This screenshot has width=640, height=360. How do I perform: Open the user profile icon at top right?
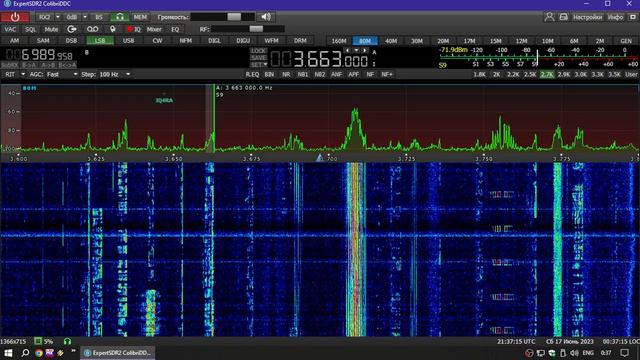[549, 17]
